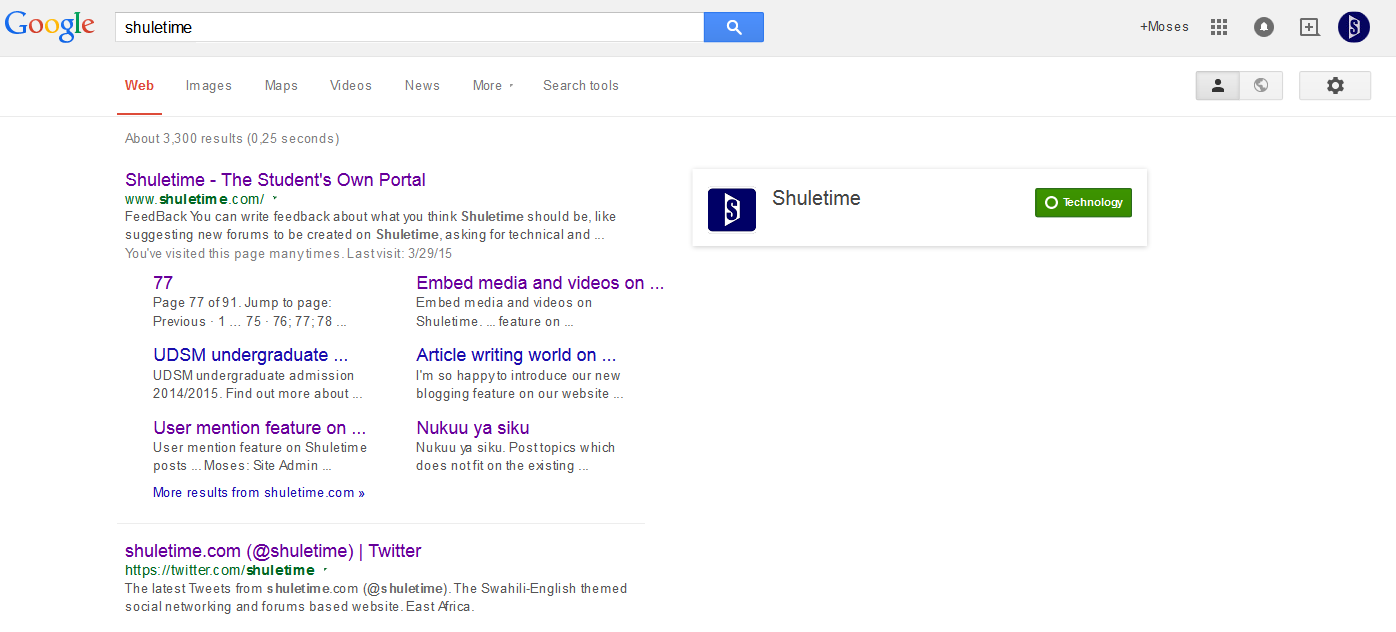This screenshot has height=632, width=1396.
Task: Click the https://twitter.com/shuletime green URL
Action: click(x=220, y=570)
